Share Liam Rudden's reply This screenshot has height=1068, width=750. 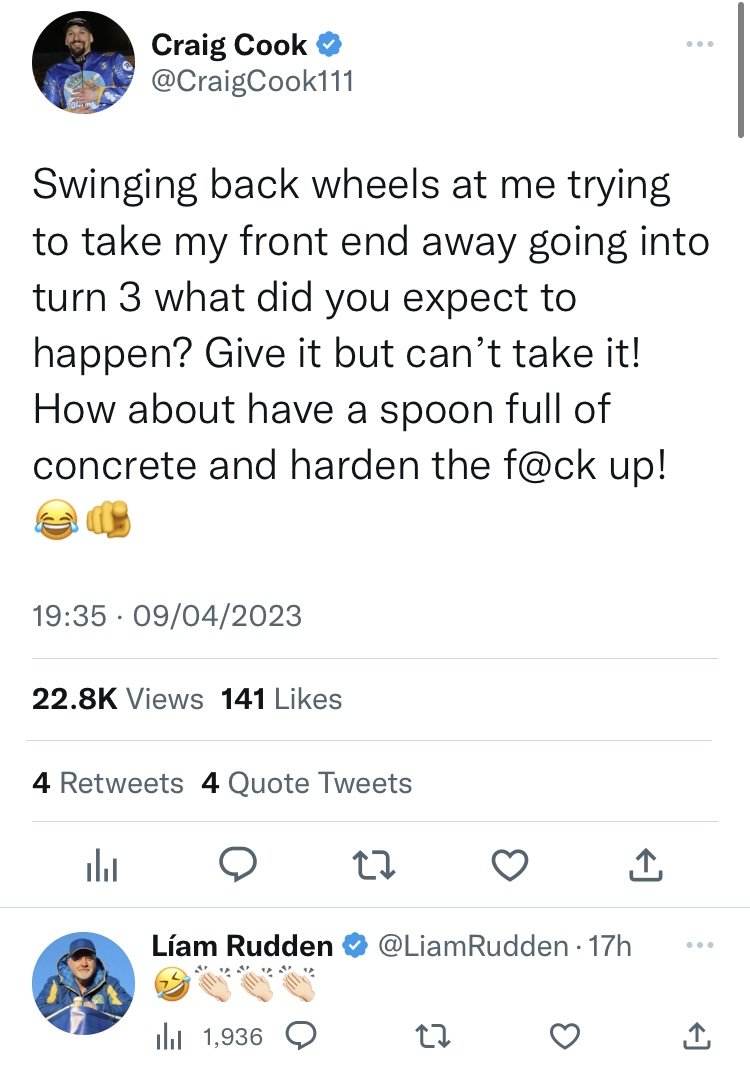tap(697, 1037)
